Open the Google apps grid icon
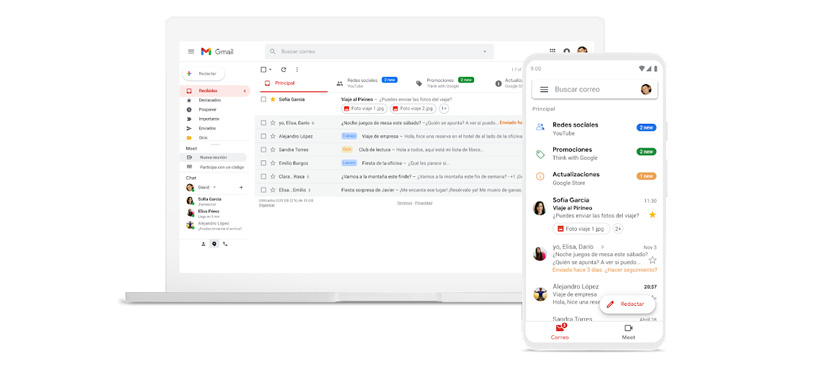 [553, 51]
